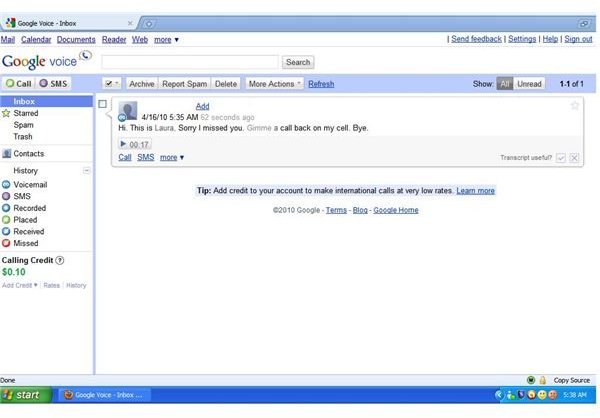This screenshot has width=600, height=418.
Task: Click the Google Voice logo
Action: (46, 61)
